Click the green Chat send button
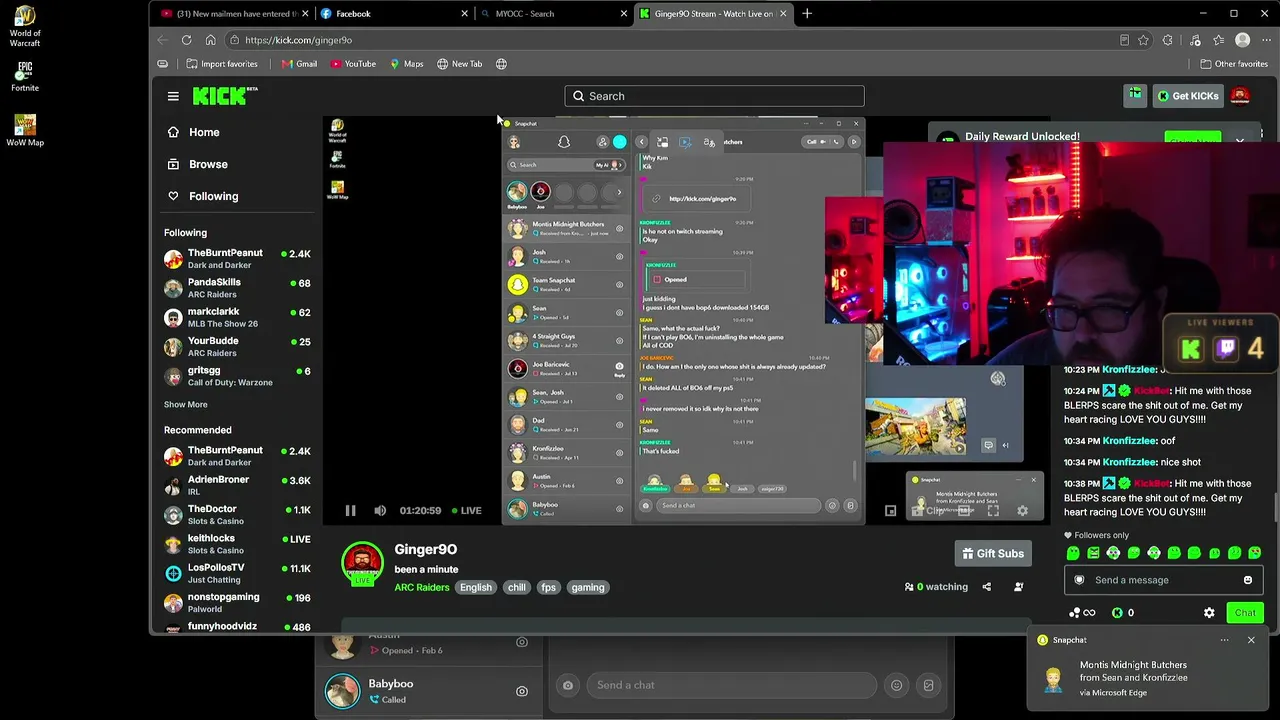 click(x=1245, y=613)
